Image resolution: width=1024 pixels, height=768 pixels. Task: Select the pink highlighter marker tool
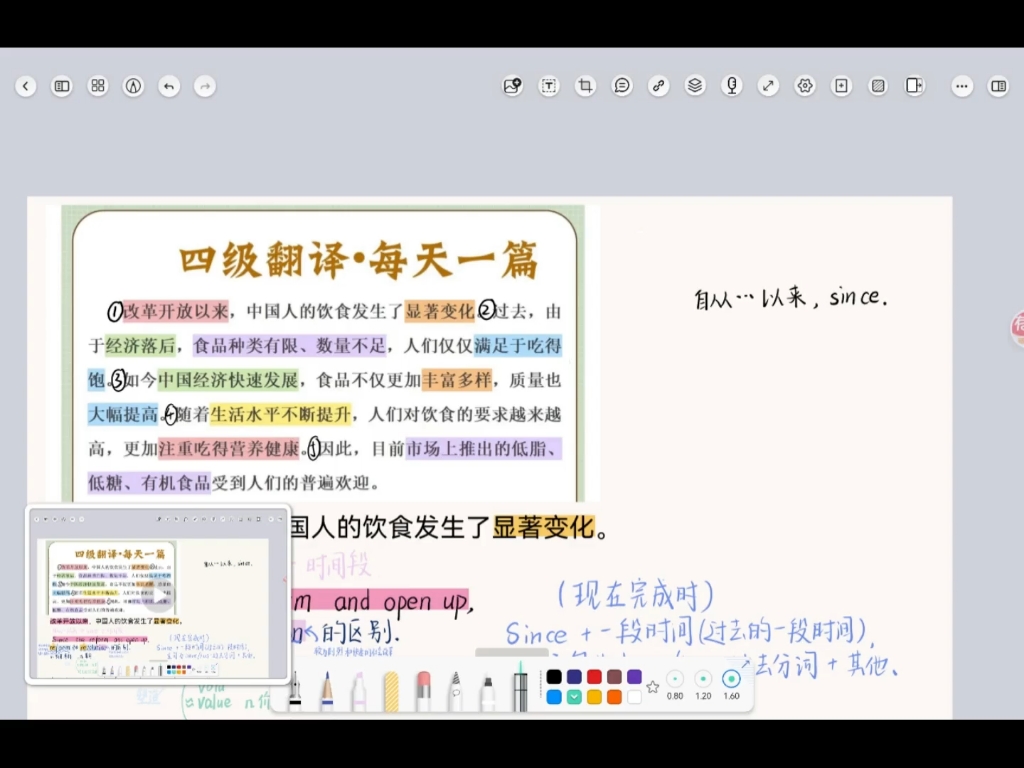(x=359, y=692)
